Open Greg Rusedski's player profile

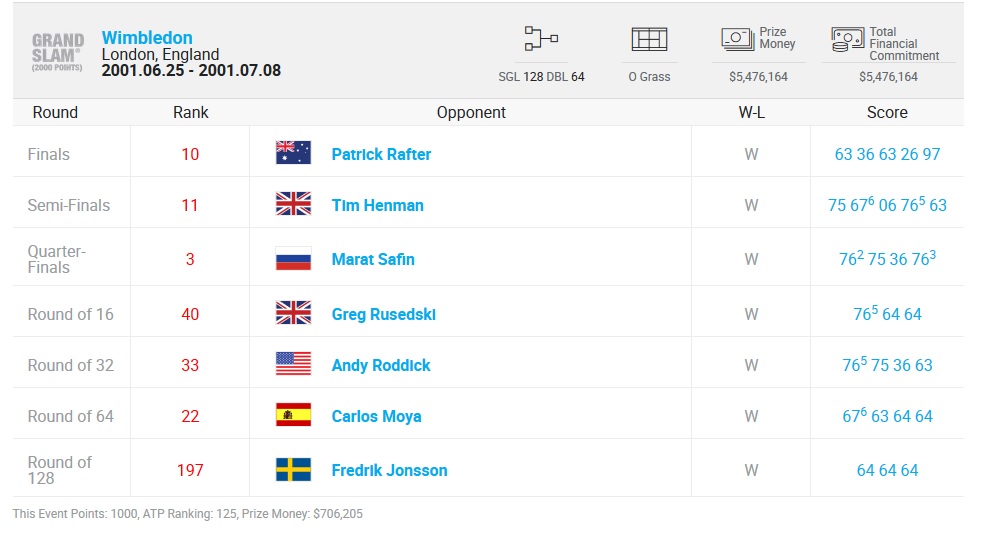[x=384, y=314]
